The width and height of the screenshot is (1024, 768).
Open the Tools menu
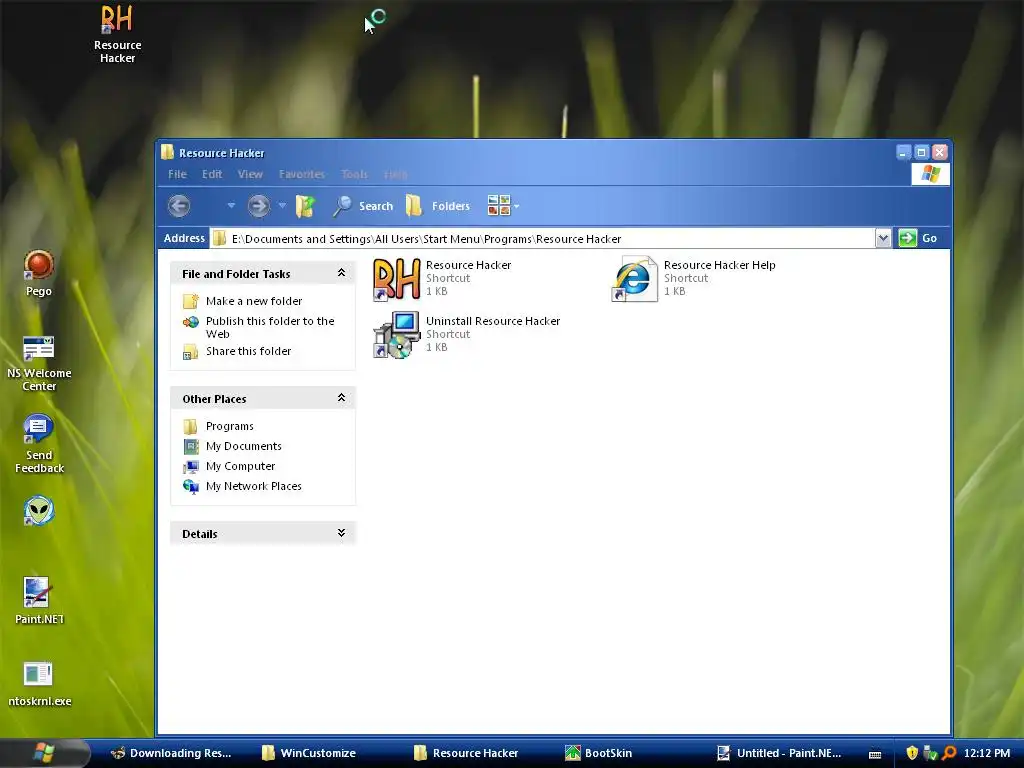coord(354,174)
